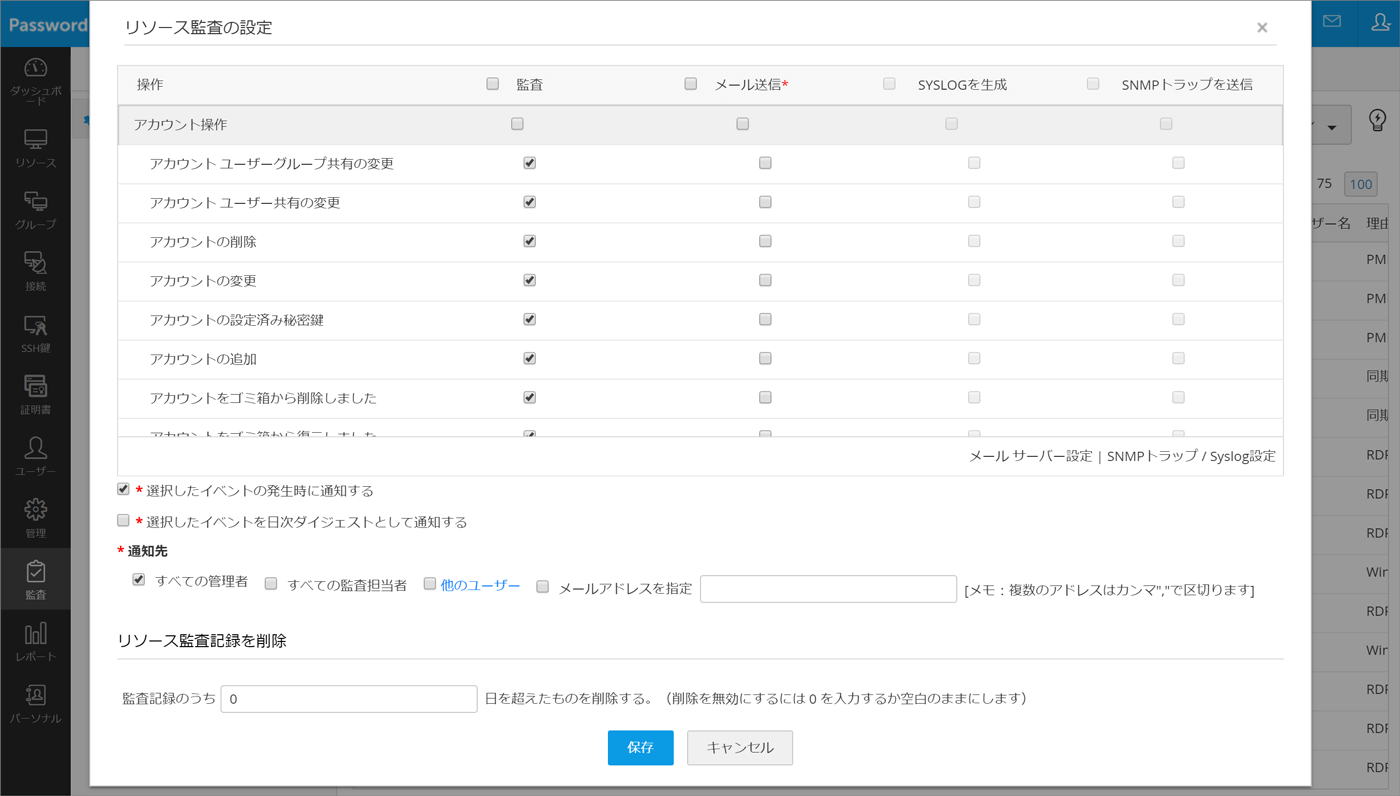The width and height of the screenshot is (1400, 796).
Task: Focus the email address input field
Action: (828, 589)
